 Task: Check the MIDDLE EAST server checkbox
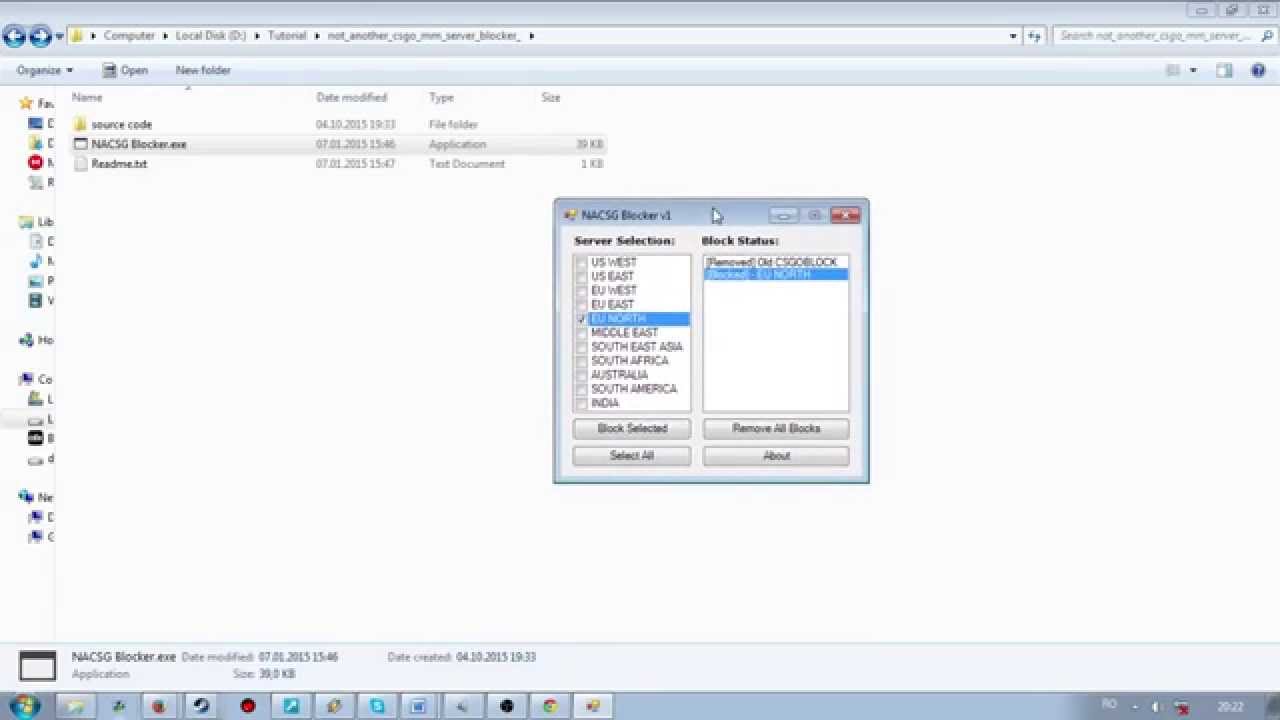tap(581, 332)
